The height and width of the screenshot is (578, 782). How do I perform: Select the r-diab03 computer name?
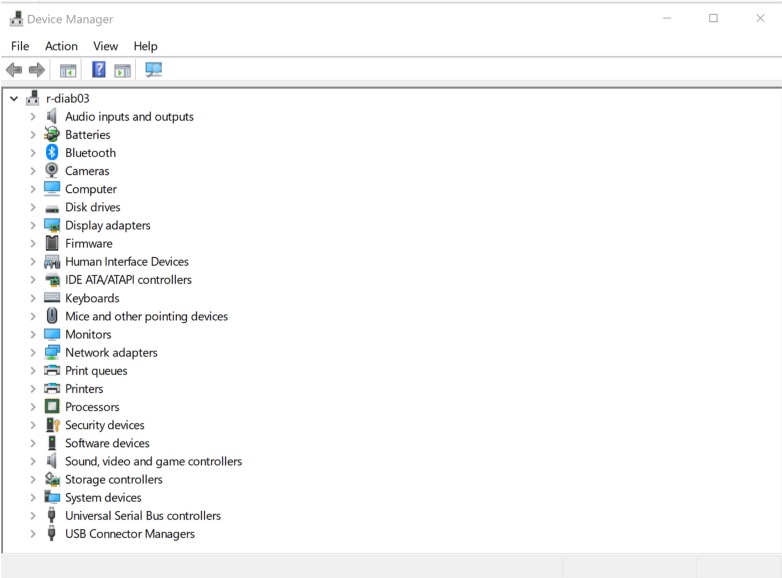tap(68, 98)
